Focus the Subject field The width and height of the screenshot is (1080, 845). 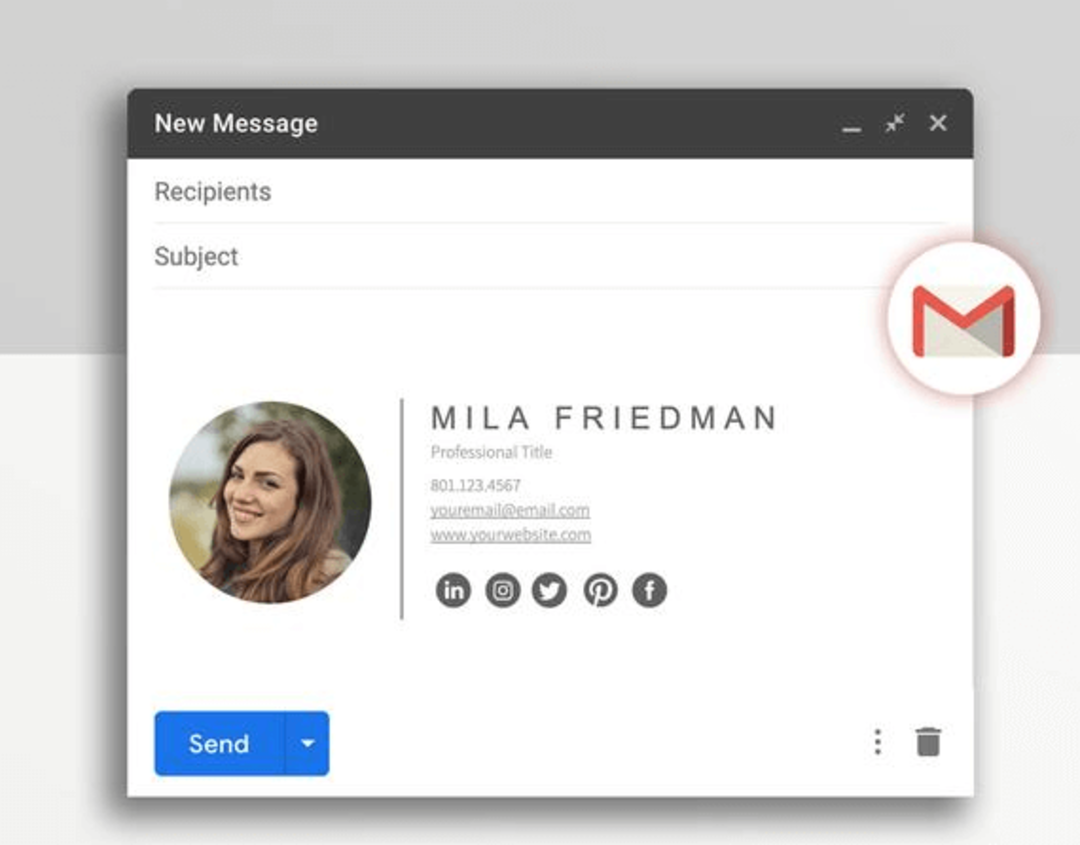tap(550, 256)
